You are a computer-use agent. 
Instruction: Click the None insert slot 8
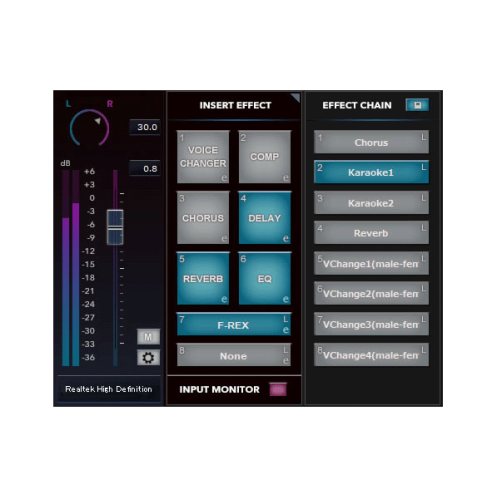click(x=234, y=355)
